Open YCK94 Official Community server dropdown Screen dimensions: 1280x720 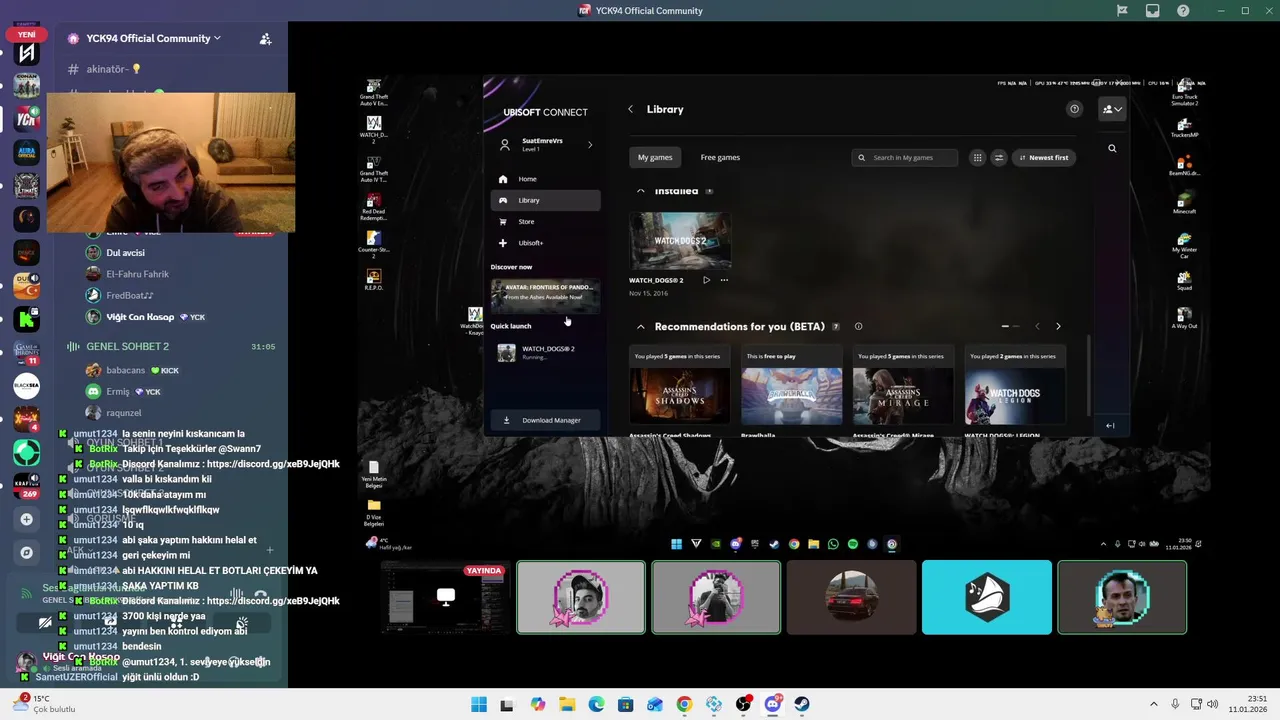[153, 38]
